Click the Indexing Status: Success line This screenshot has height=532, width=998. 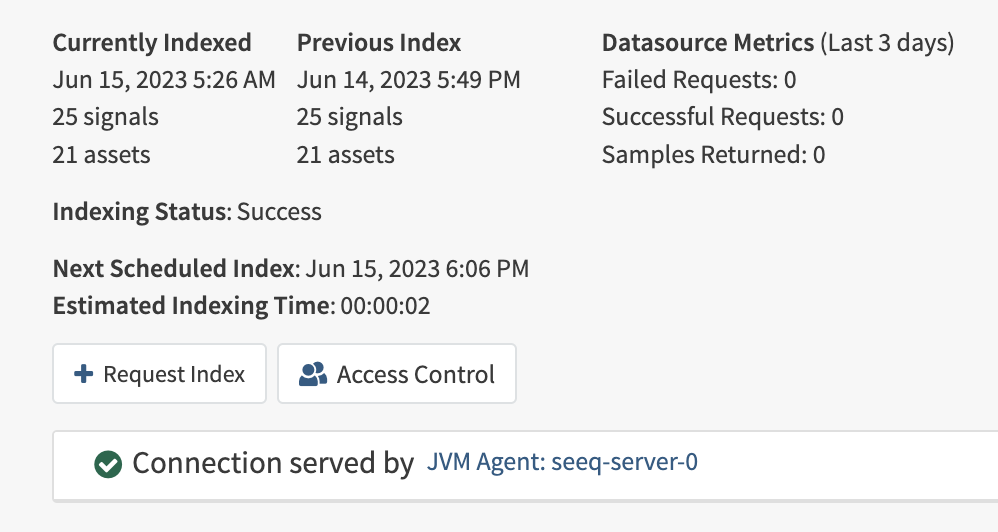[187, 211]
